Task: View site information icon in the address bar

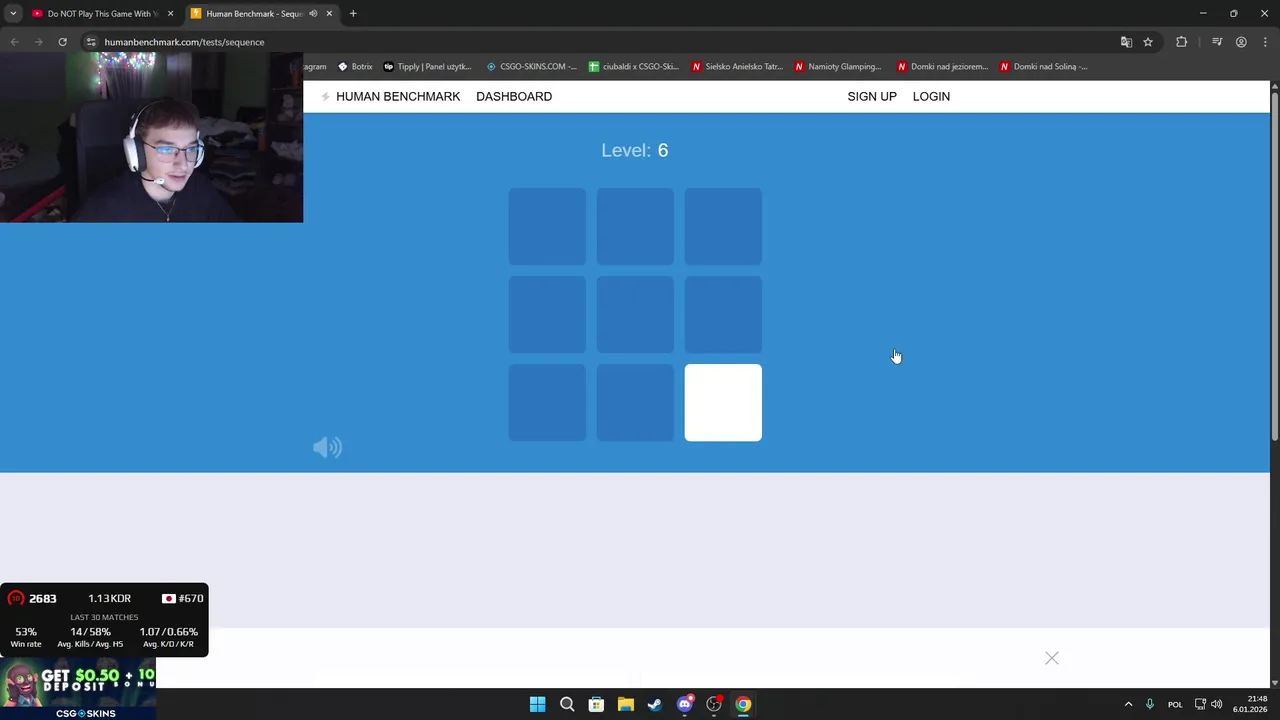Action: click(x=90, y=42)
